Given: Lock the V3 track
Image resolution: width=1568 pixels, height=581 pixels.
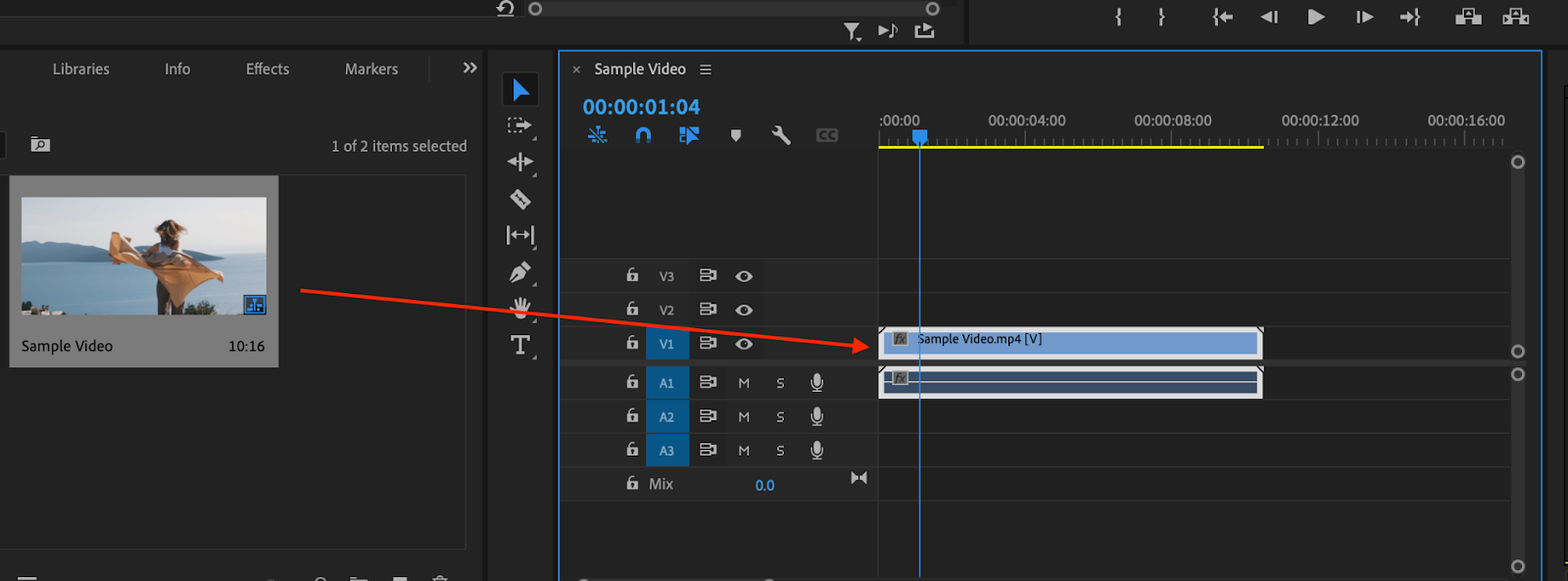Looking at the screenshot, I should [x=632, y=275].
